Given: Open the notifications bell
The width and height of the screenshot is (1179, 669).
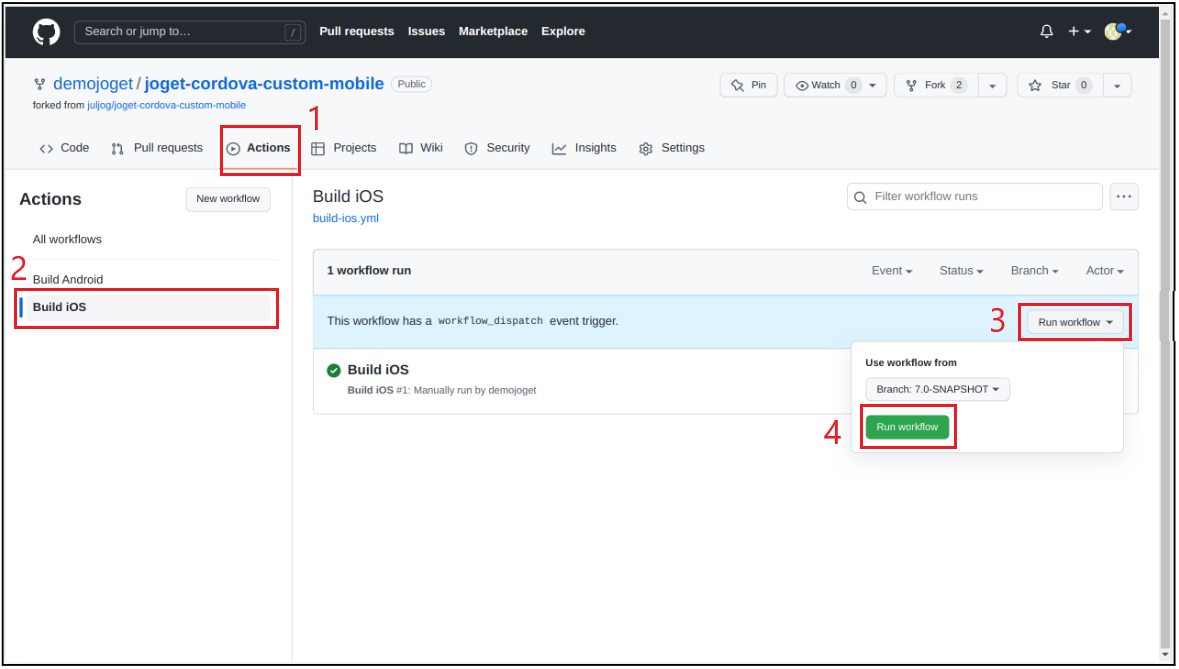Looking at the screenshot, I should (x=1046, y=32).
